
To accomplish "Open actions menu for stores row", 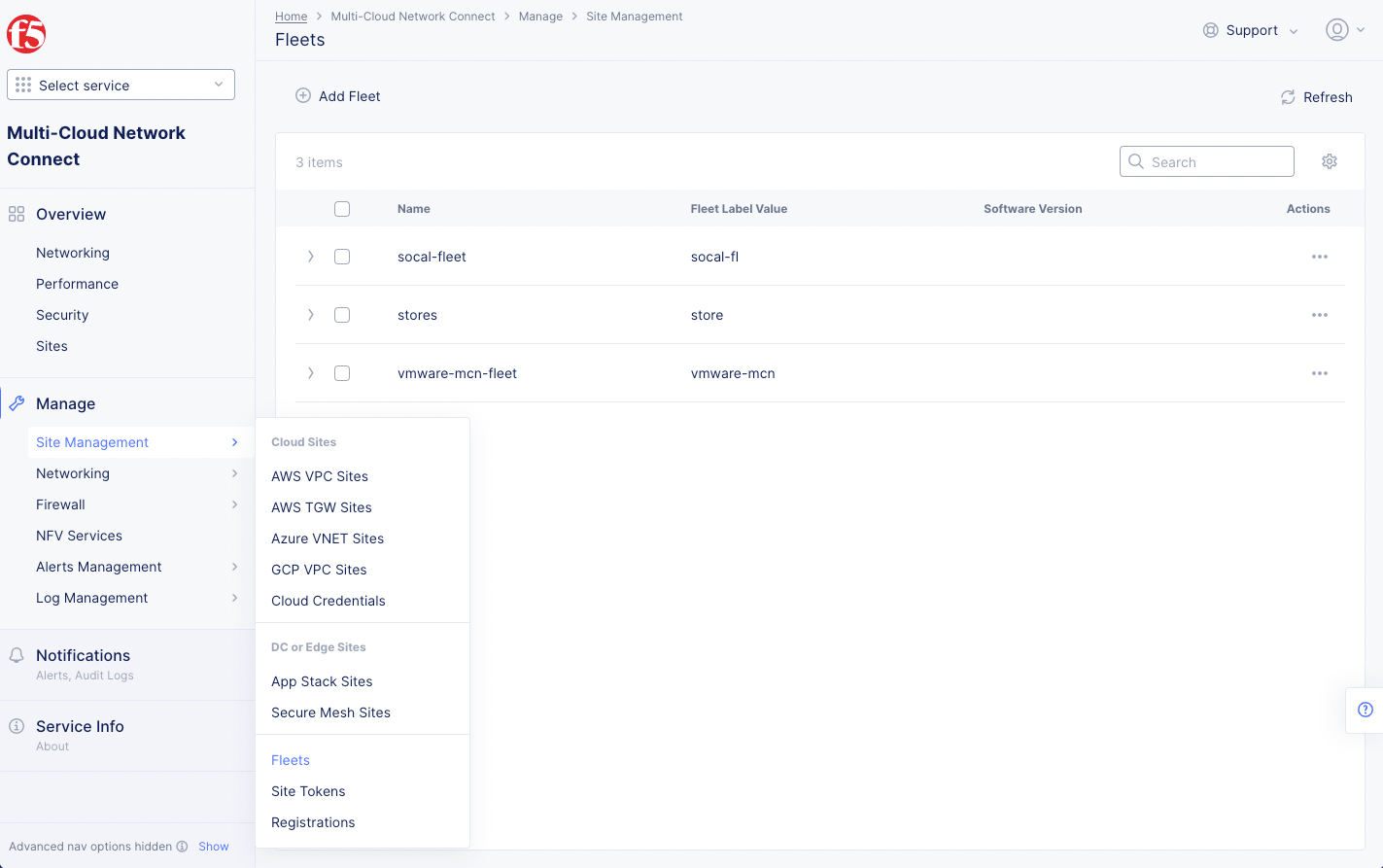I will 1319,315.
